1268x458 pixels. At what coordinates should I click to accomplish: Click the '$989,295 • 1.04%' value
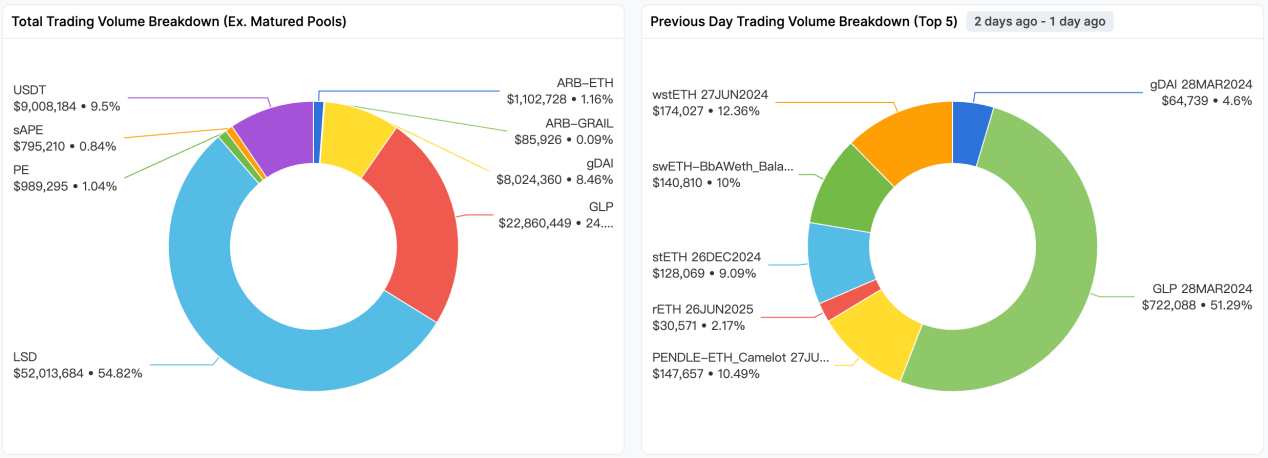pyautogui.click(x=65, y=186)
